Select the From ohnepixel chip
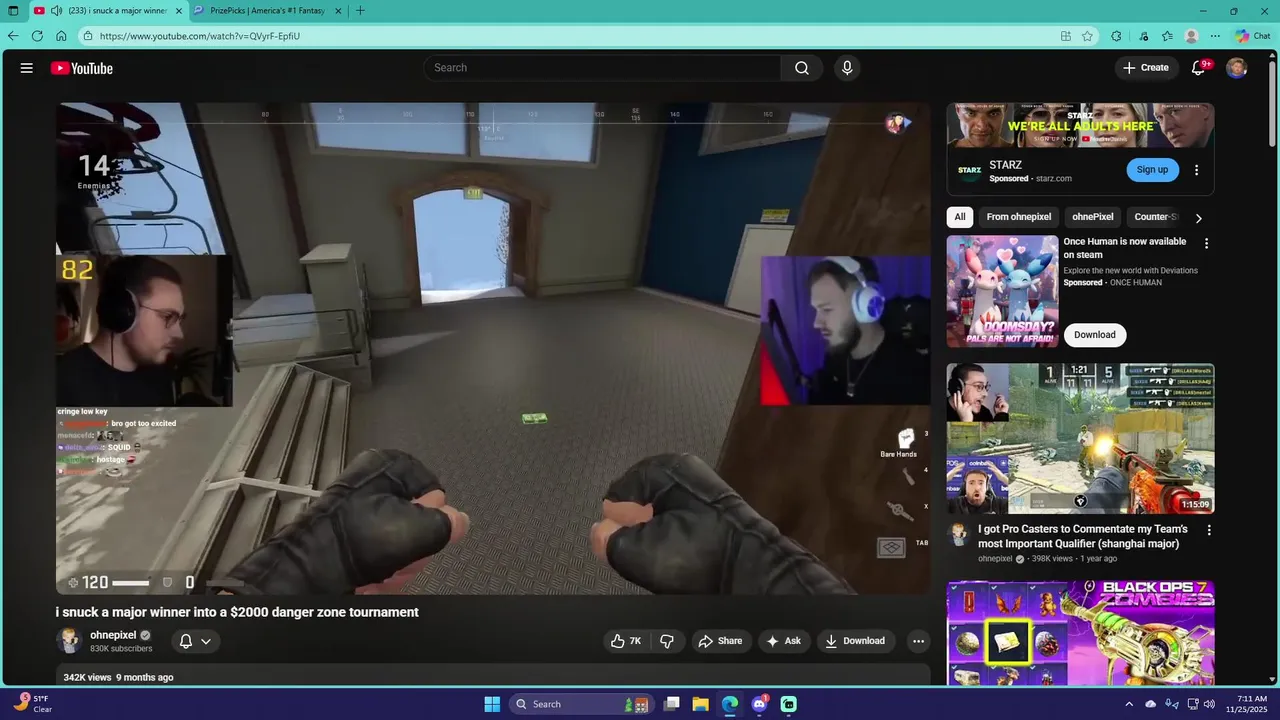The image size is (1280, 720). click(1018, 217)
